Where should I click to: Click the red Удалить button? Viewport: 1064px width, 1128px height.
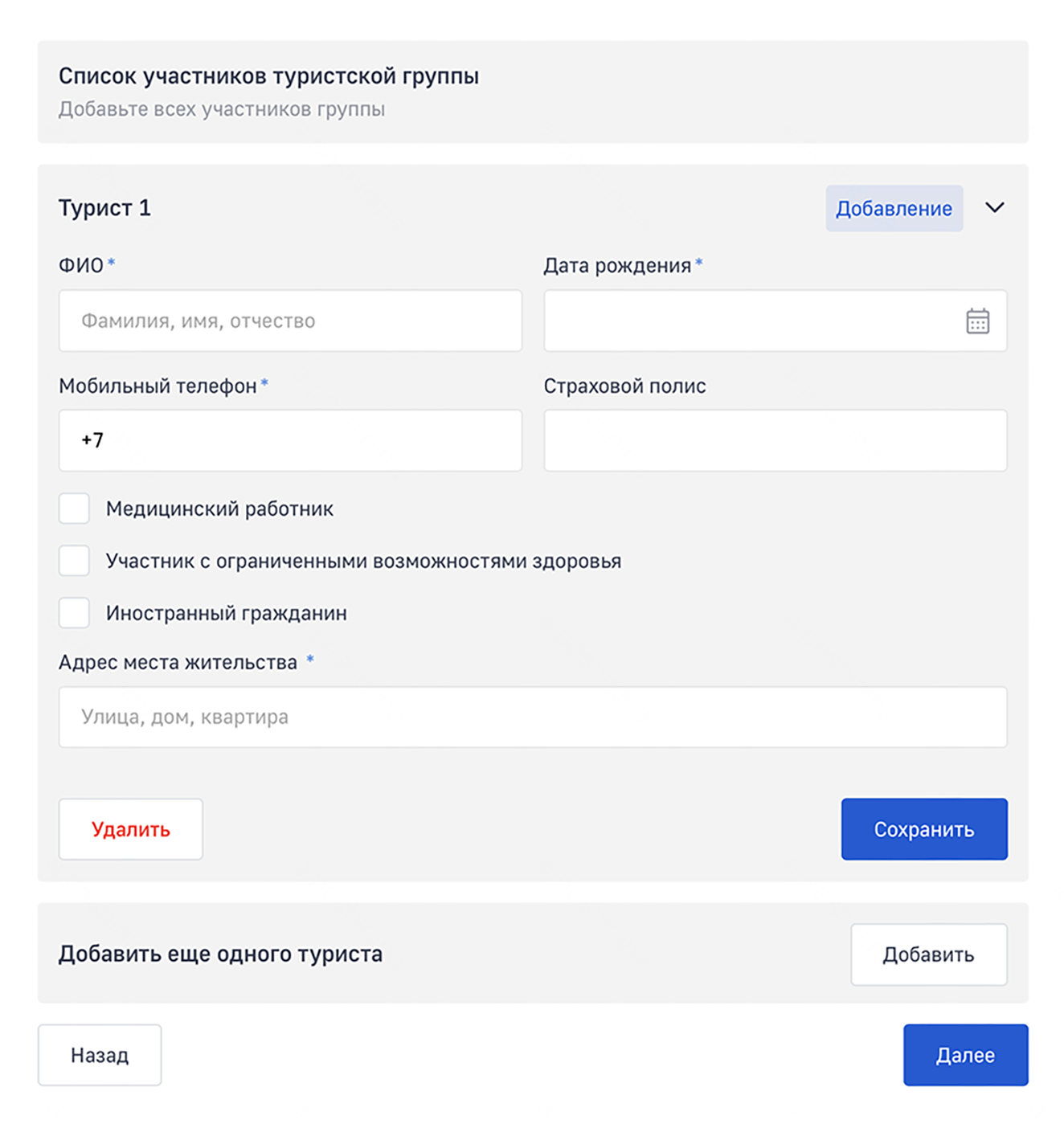point(130,828)
